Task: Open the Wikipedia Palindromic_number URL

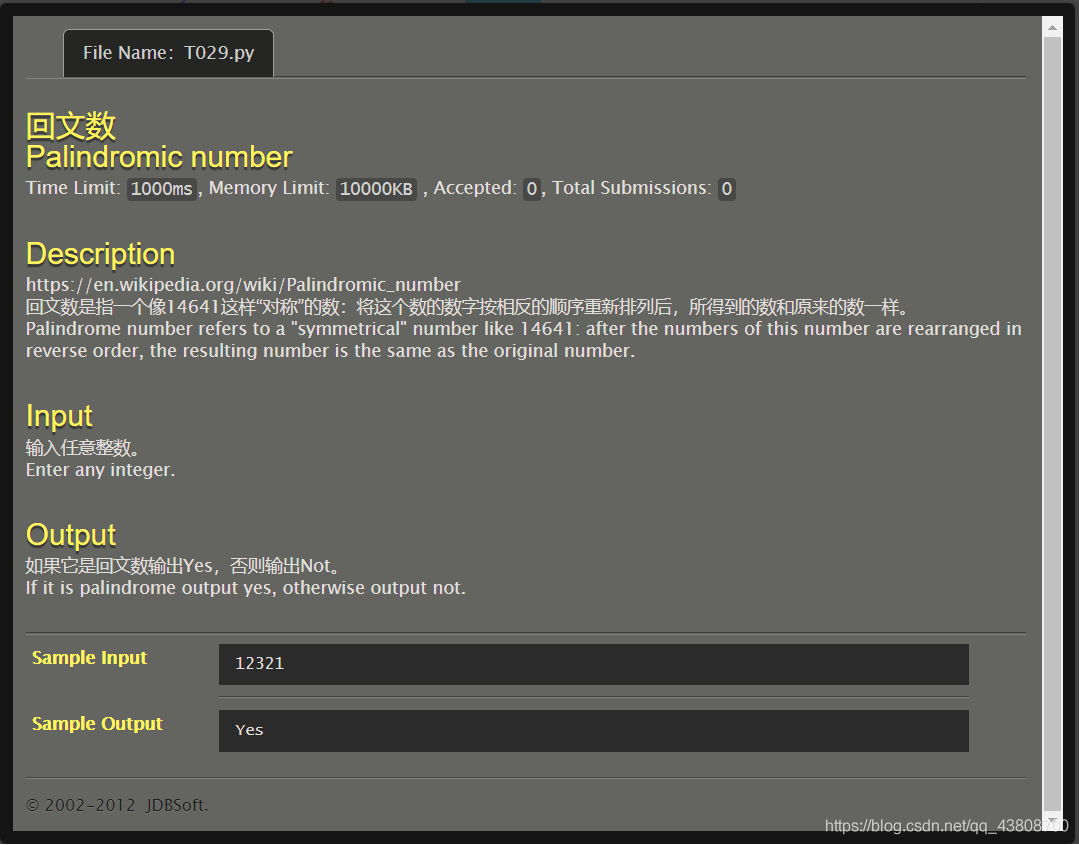Action: pos(243,285)
